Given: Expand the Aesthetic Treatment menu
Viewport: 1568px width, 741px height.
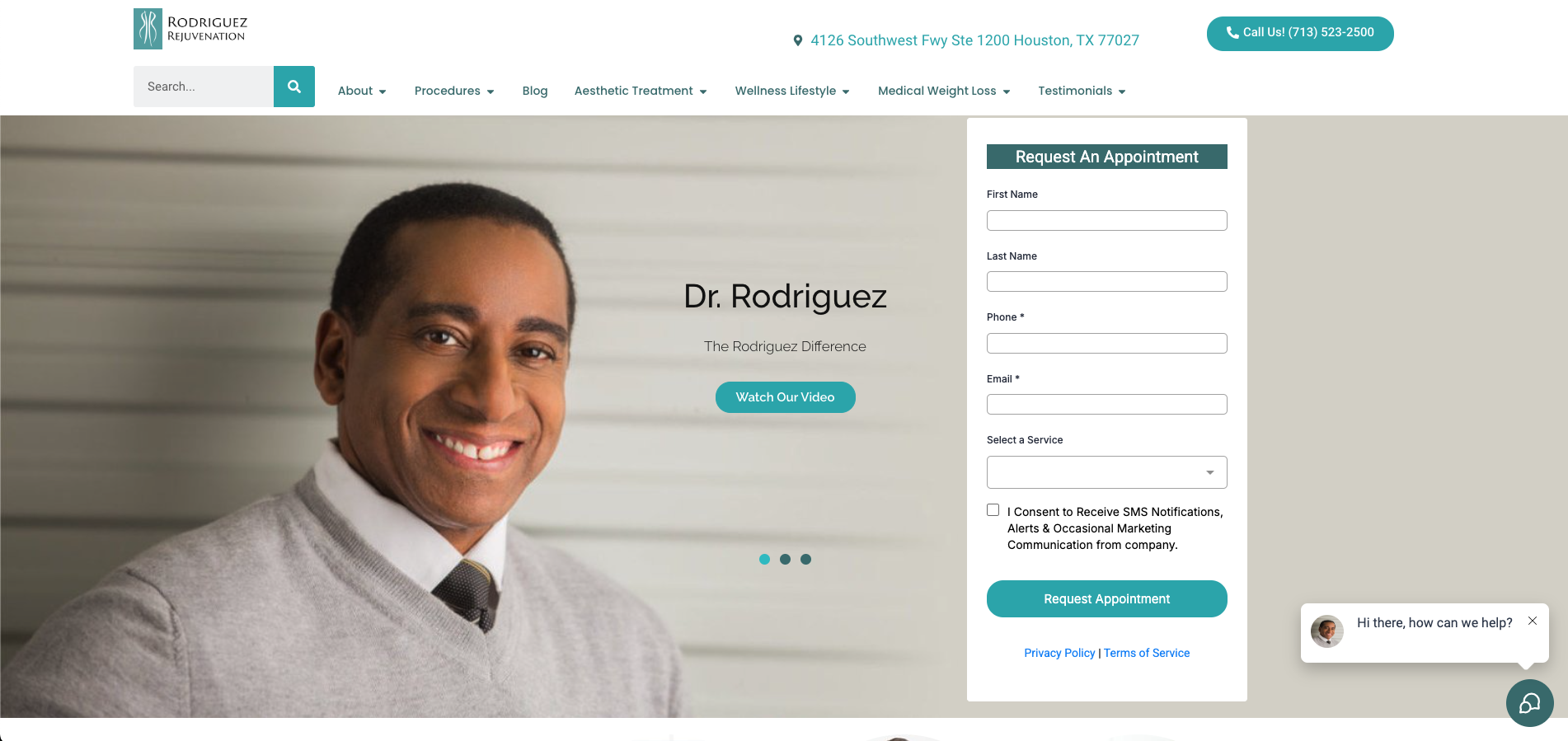Looking at the screenshot, I should 641,91.
